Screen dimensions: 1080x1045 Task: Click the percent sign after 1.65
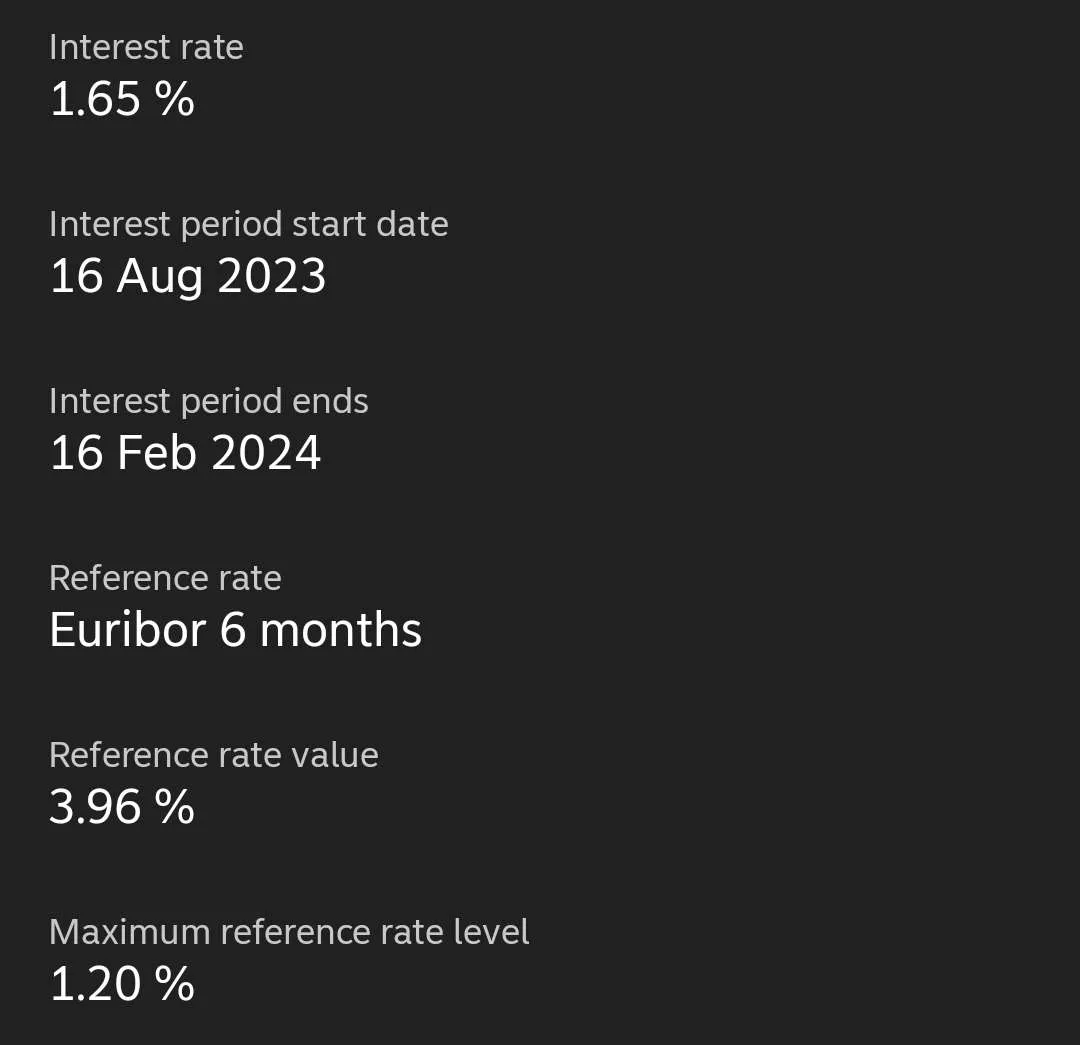click(x=174, y=100)
